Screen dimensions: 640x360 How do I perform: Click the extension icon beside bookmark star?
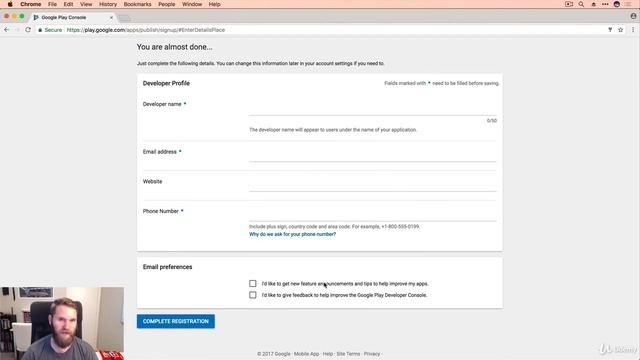coord(610,30)
